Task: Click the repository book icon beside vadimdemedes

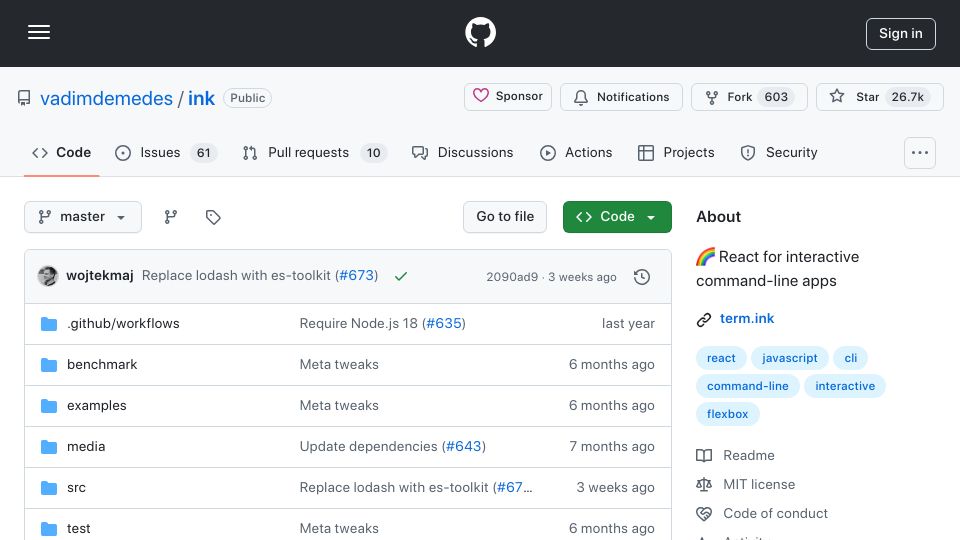Action: coord(24,98)
